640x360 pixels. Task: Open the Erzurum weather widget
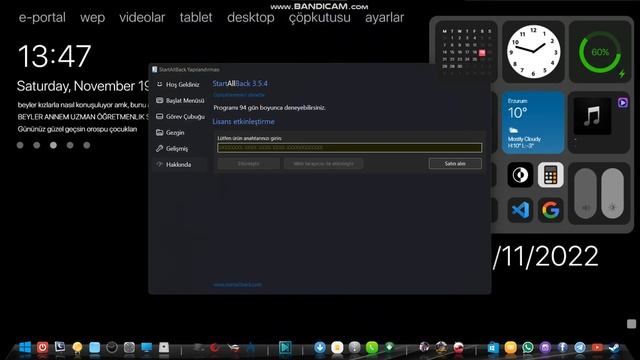tap(533, 123)
